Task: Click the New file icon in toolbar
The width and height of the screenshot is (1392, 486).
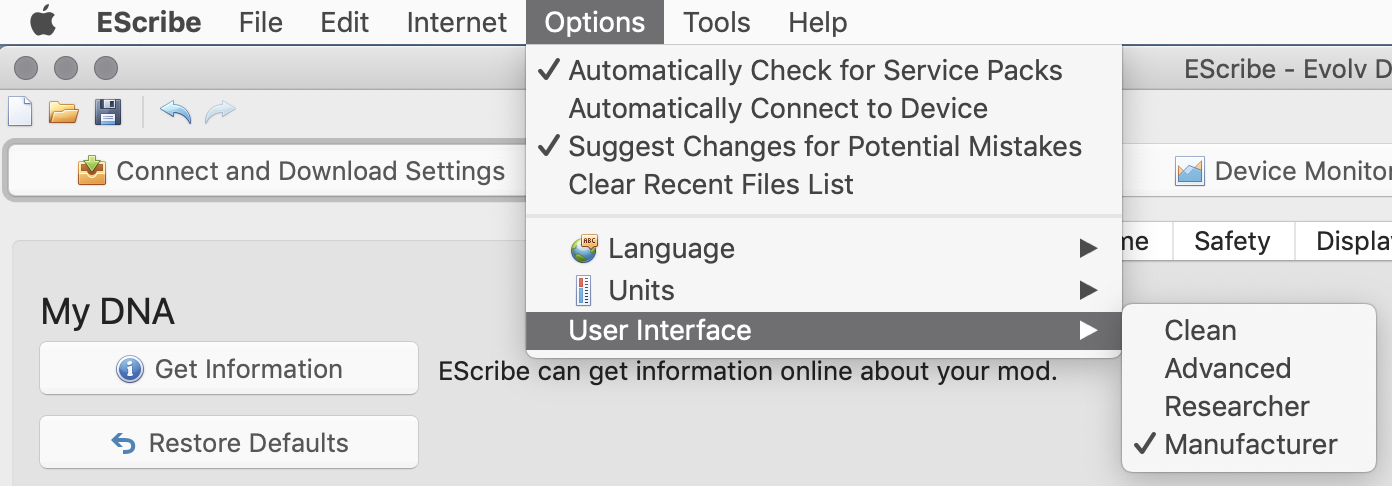Action: [20, 111]
